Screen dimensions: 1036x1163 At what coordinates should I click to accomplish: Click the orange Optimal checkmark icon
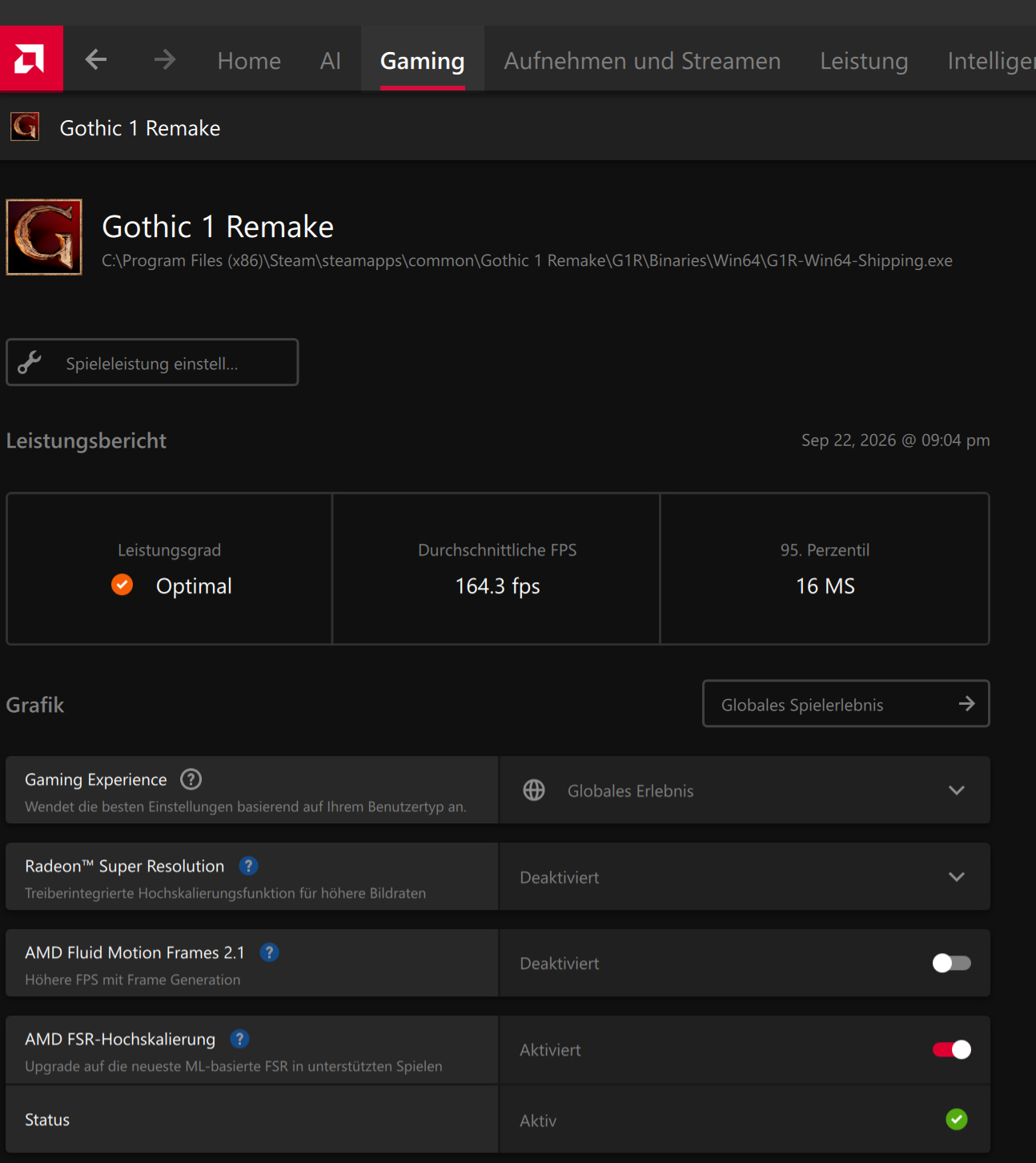pyautogui.click(x=122, y=585)
